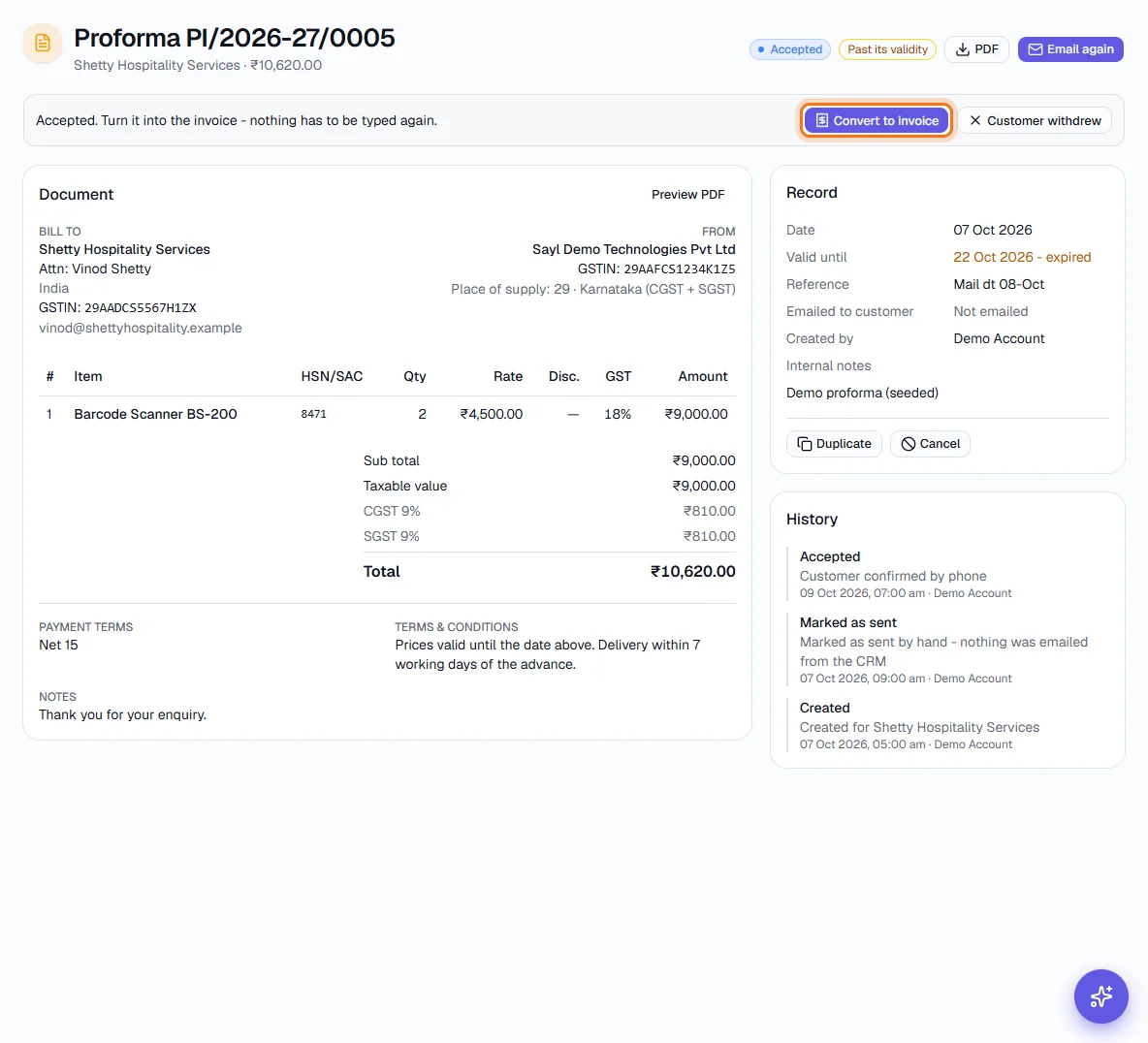Screen dimensions: 1148x1043
Task: Click the Net 15 payment terms
Action: (x=58, y=645)
